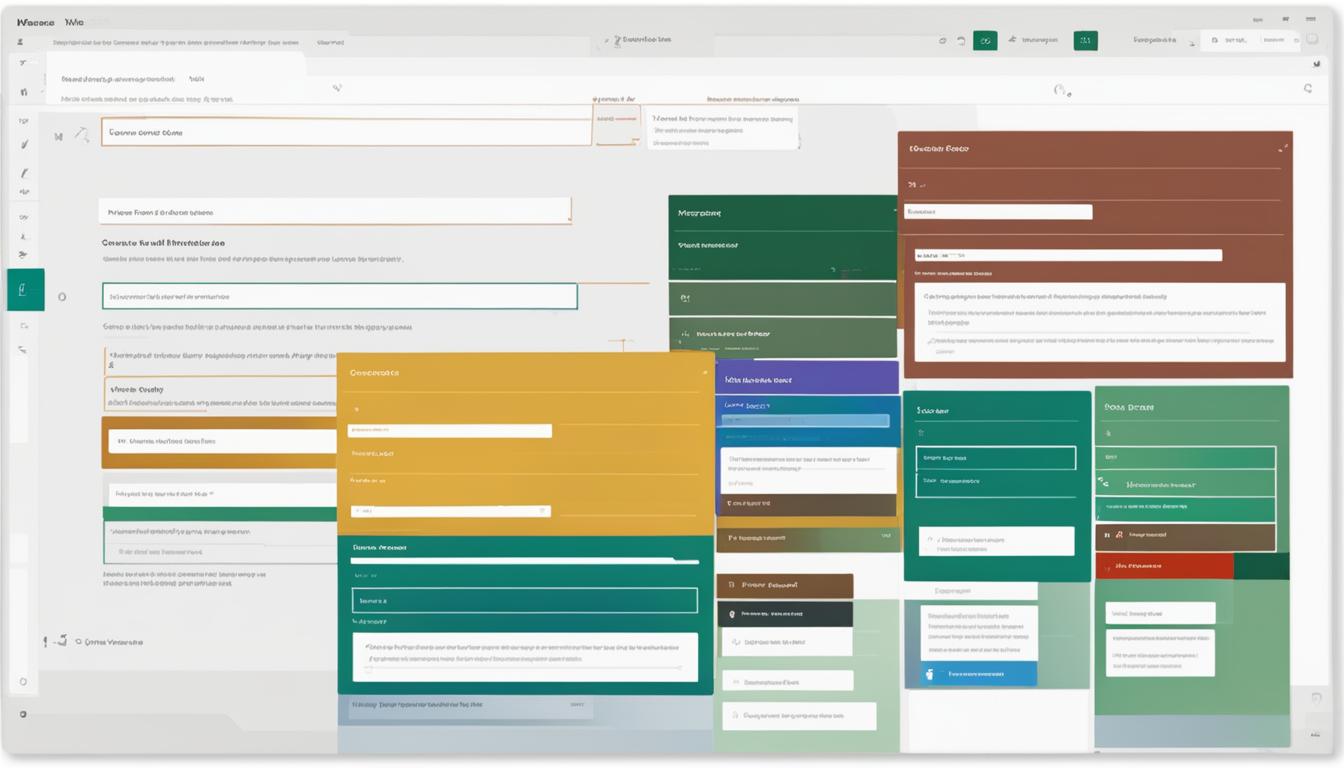Viewport: 1344px width, 768px height.
Task: Click the gray button at the yellow panel's bottom
Action: point(578,703)
